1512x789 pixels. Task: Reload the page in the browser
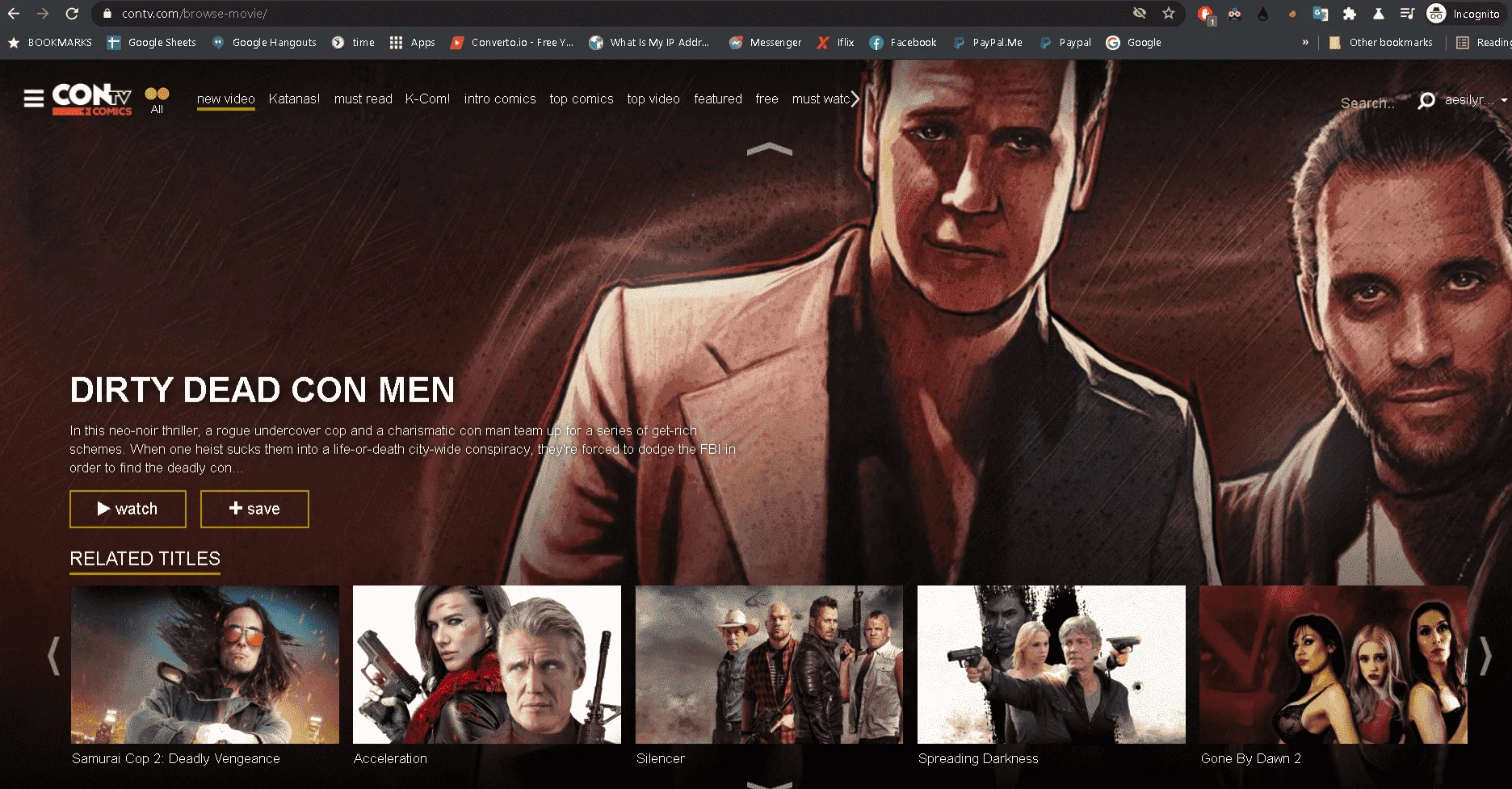coord(72,14)
